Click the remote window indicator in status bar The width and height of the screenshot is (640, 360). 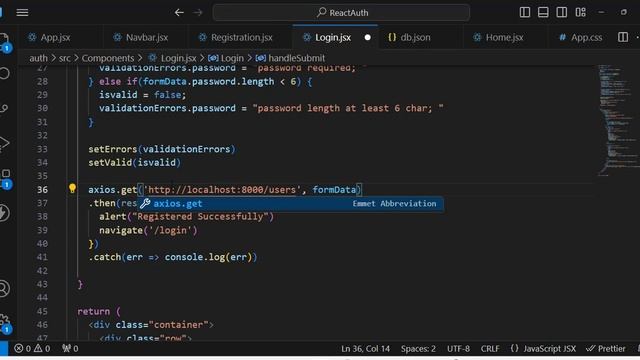click(4, 349)
